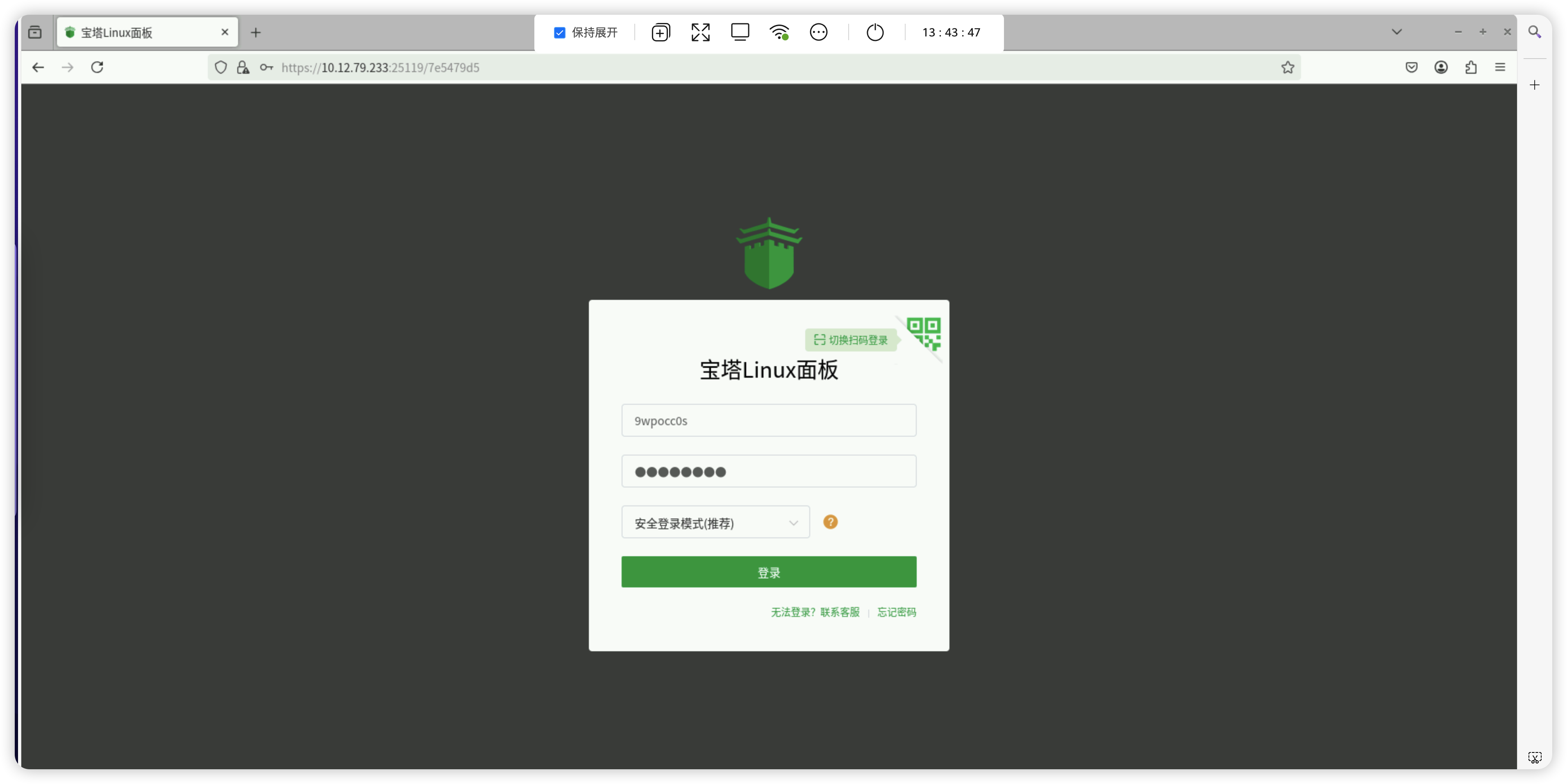Open the Firefox account icon
Viewport: 1567px width, 784px height.
point(1440,68)
